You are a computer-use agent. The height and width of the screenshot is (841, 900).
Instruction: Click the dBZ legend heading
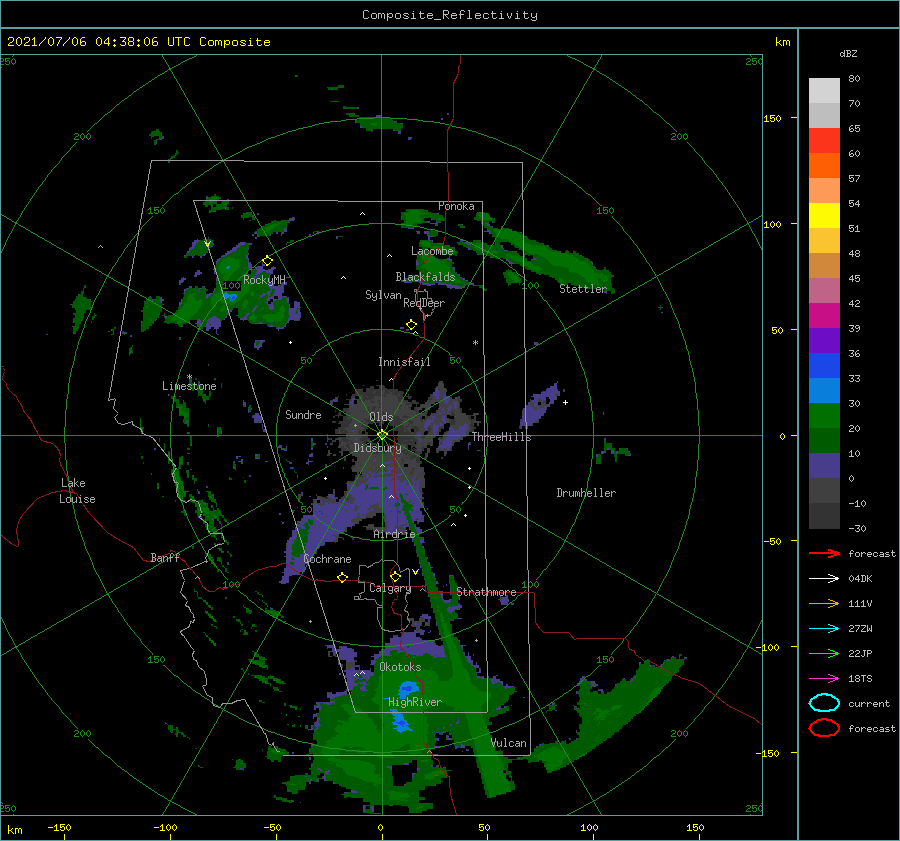pos(848,53)
